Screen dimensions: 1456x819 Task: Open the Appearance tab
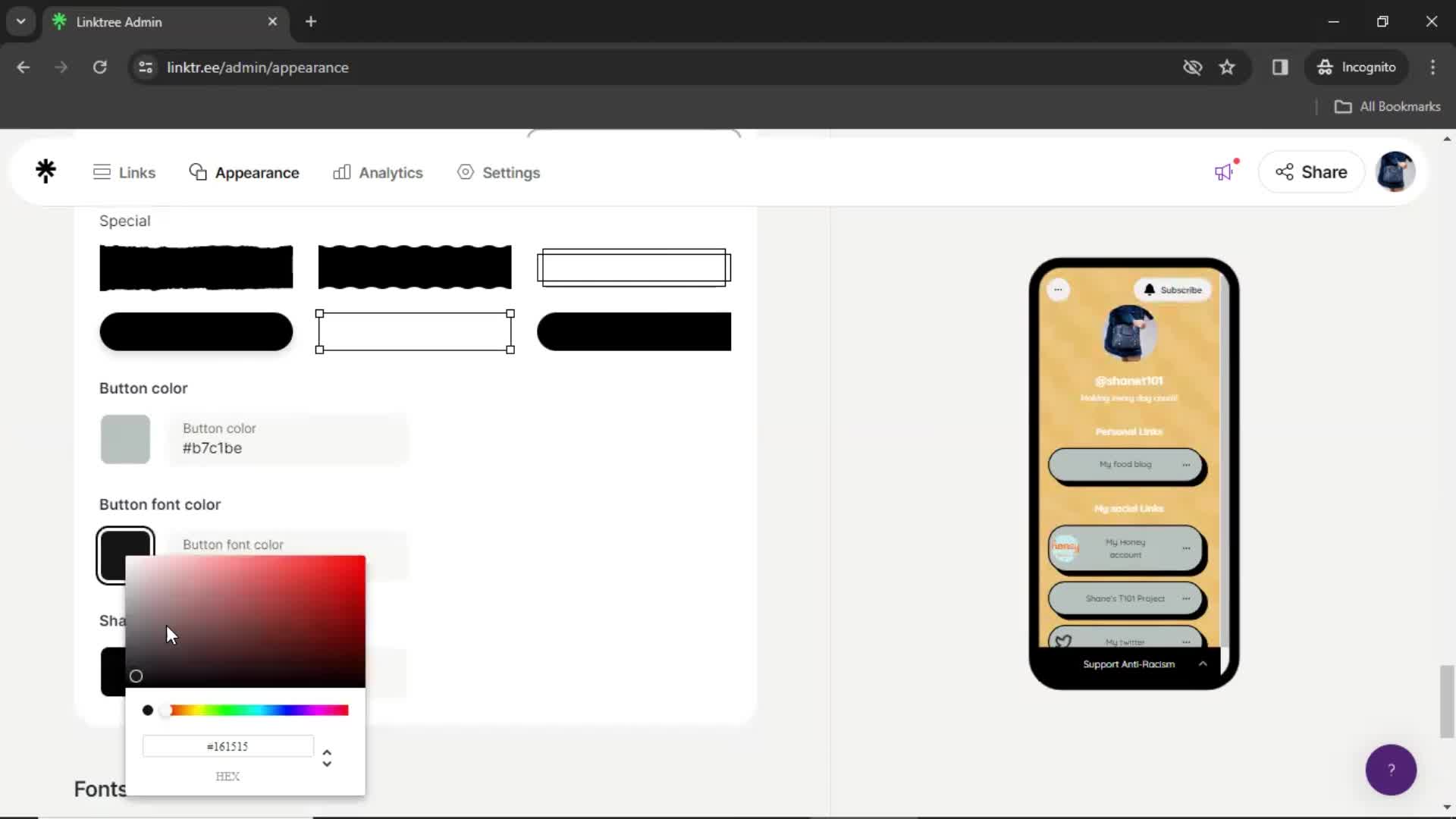tap(244, 172)
